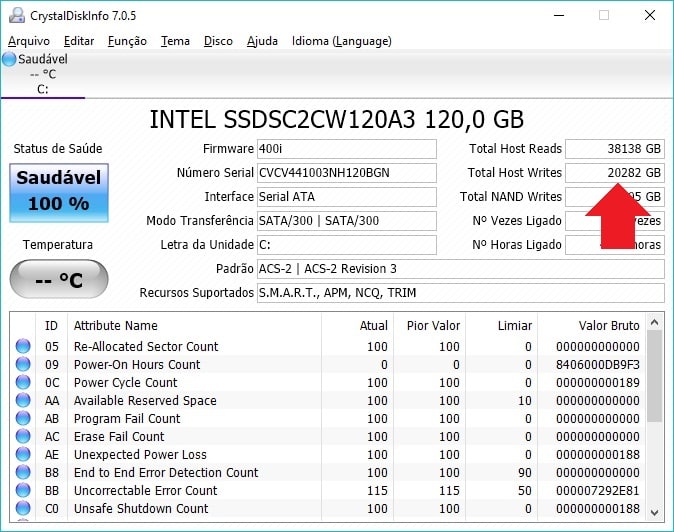Click the Total Host Writes value 20282 GB
Viewport: 674px width, 532px height.
[x=615, y=173]
